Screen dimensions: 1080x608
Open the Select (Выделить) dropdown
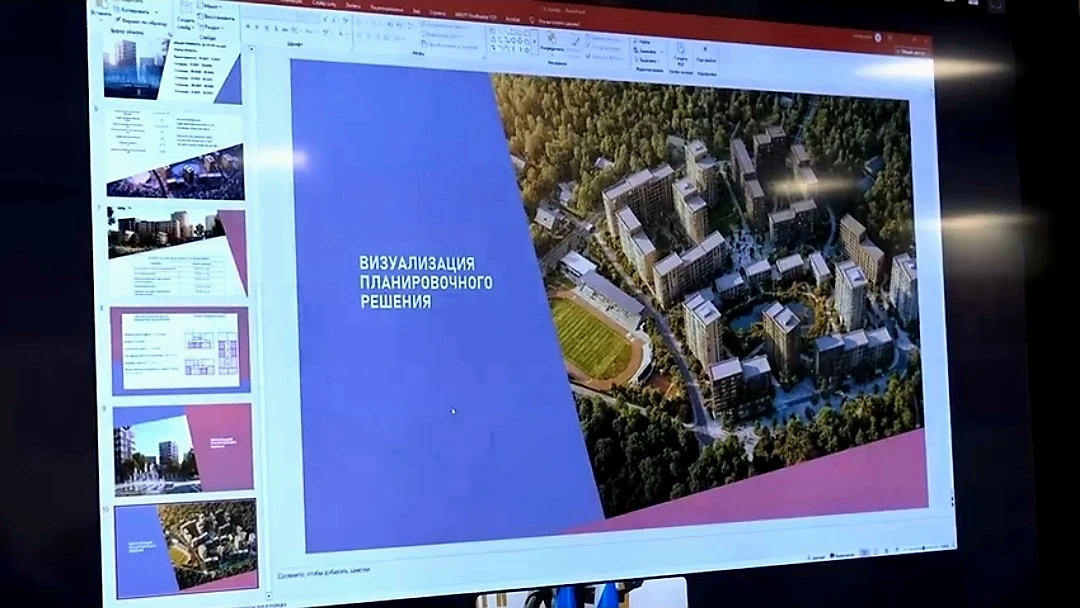tap(647, 60)
